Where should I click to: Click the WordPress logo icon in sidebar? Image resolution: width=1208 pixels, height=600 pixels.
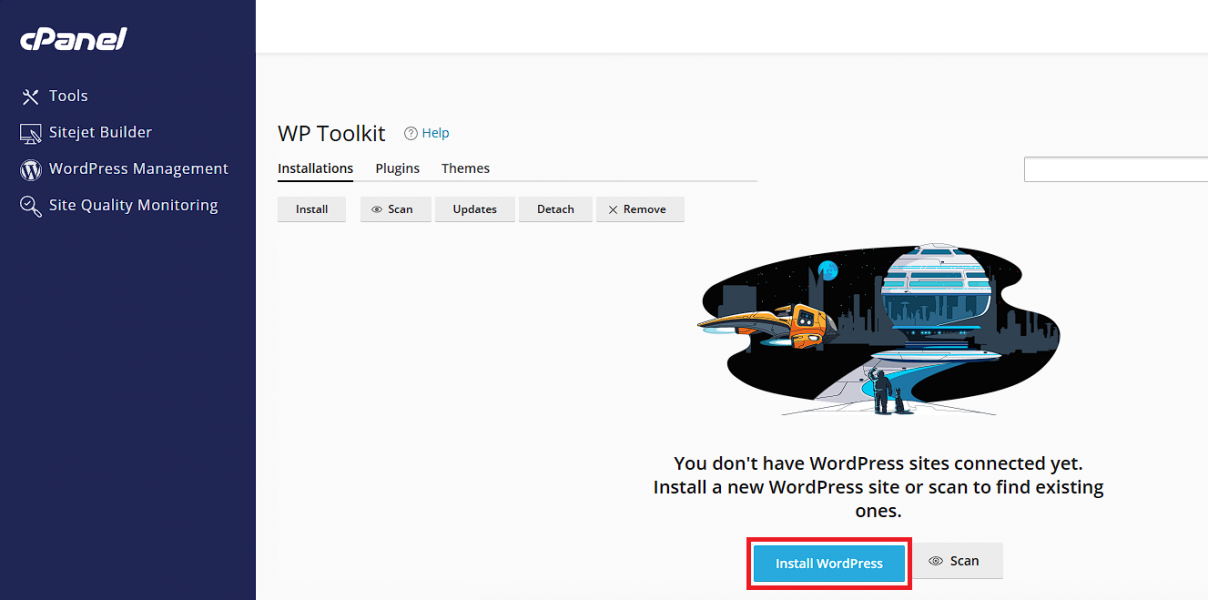[x=30, y=169]
